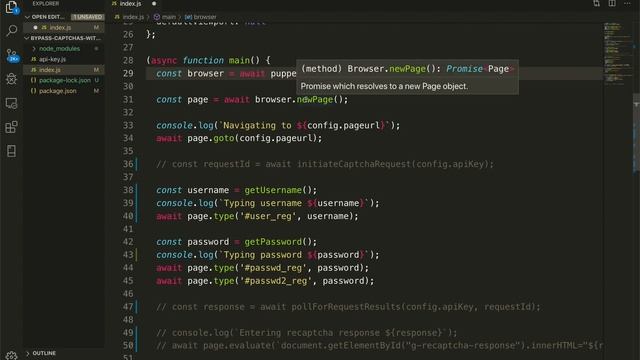This screenshot has height=360, width=640.
Task: Click line number 31 in gutter
Action: click(x=128, y=99)
